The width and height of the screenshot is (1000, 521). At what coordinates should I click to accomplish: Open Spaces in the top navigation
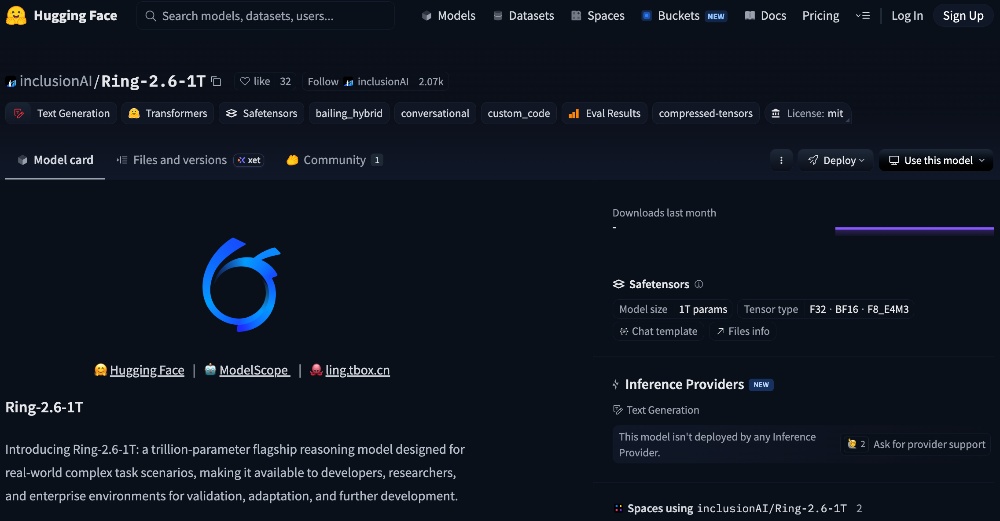[598, 15]
